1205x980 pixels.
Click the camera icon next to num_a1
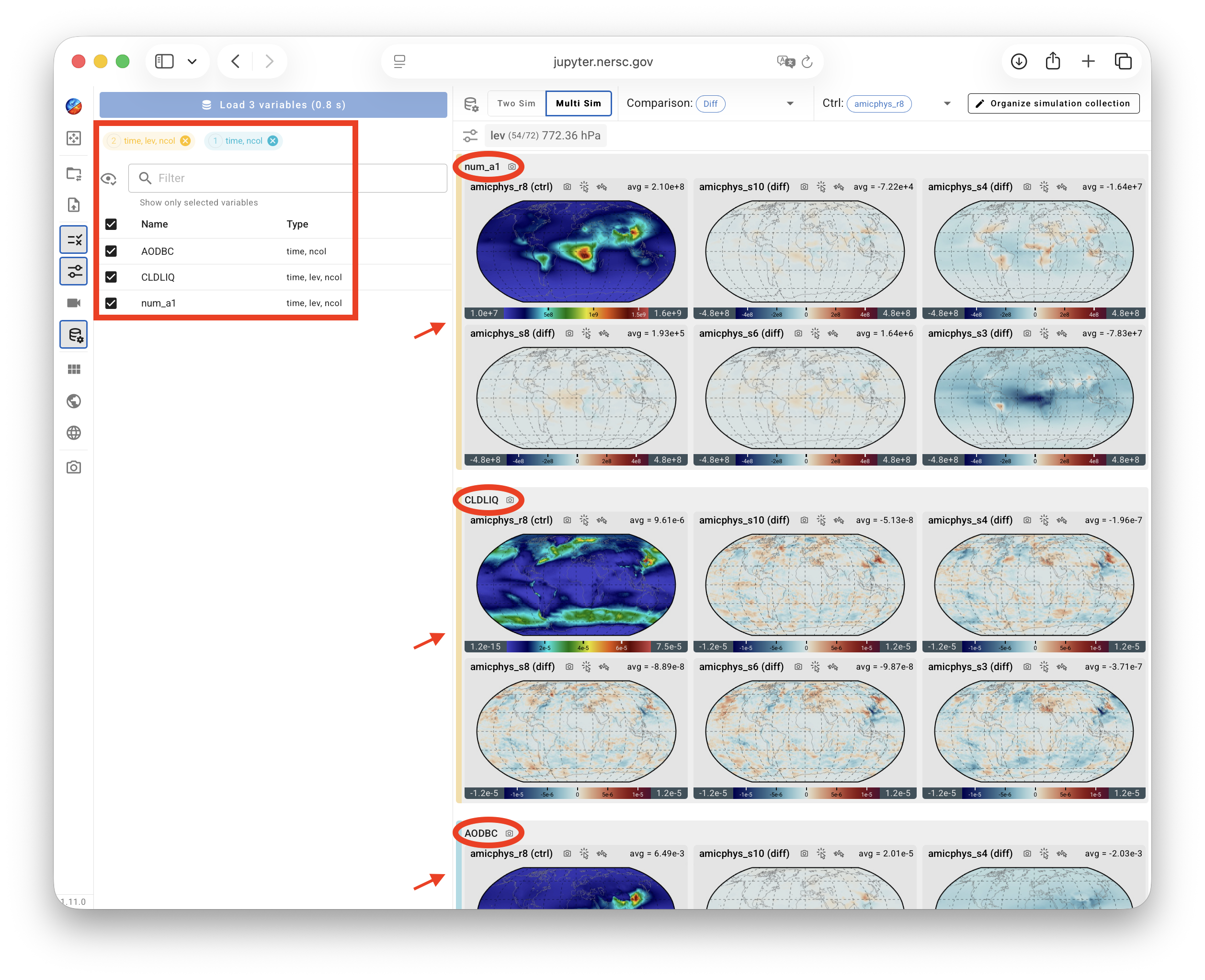(512, 167)
